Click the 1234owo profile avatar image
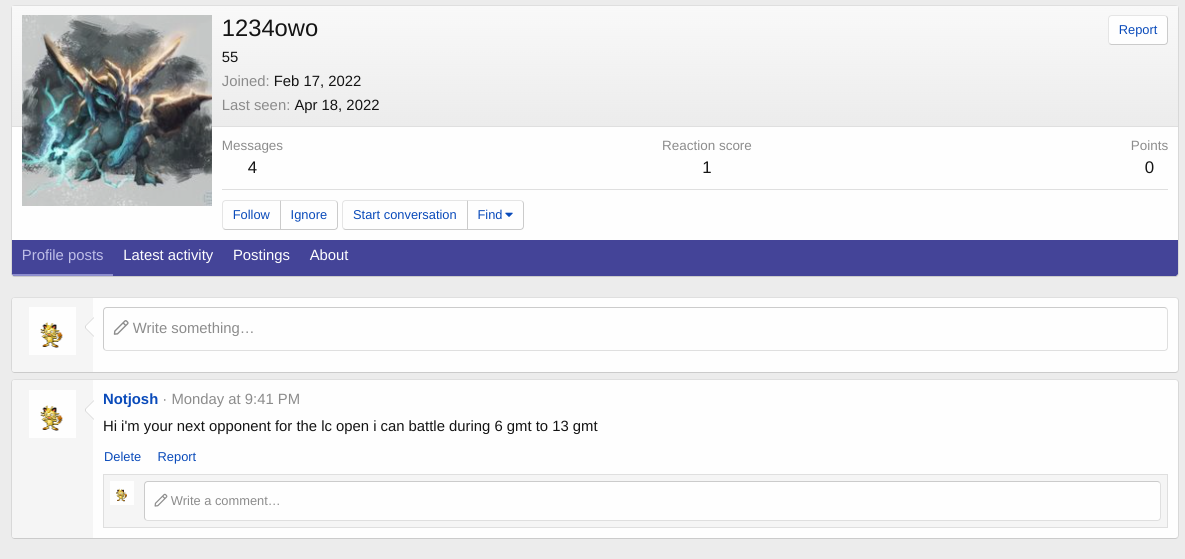 tap(117, 111)
